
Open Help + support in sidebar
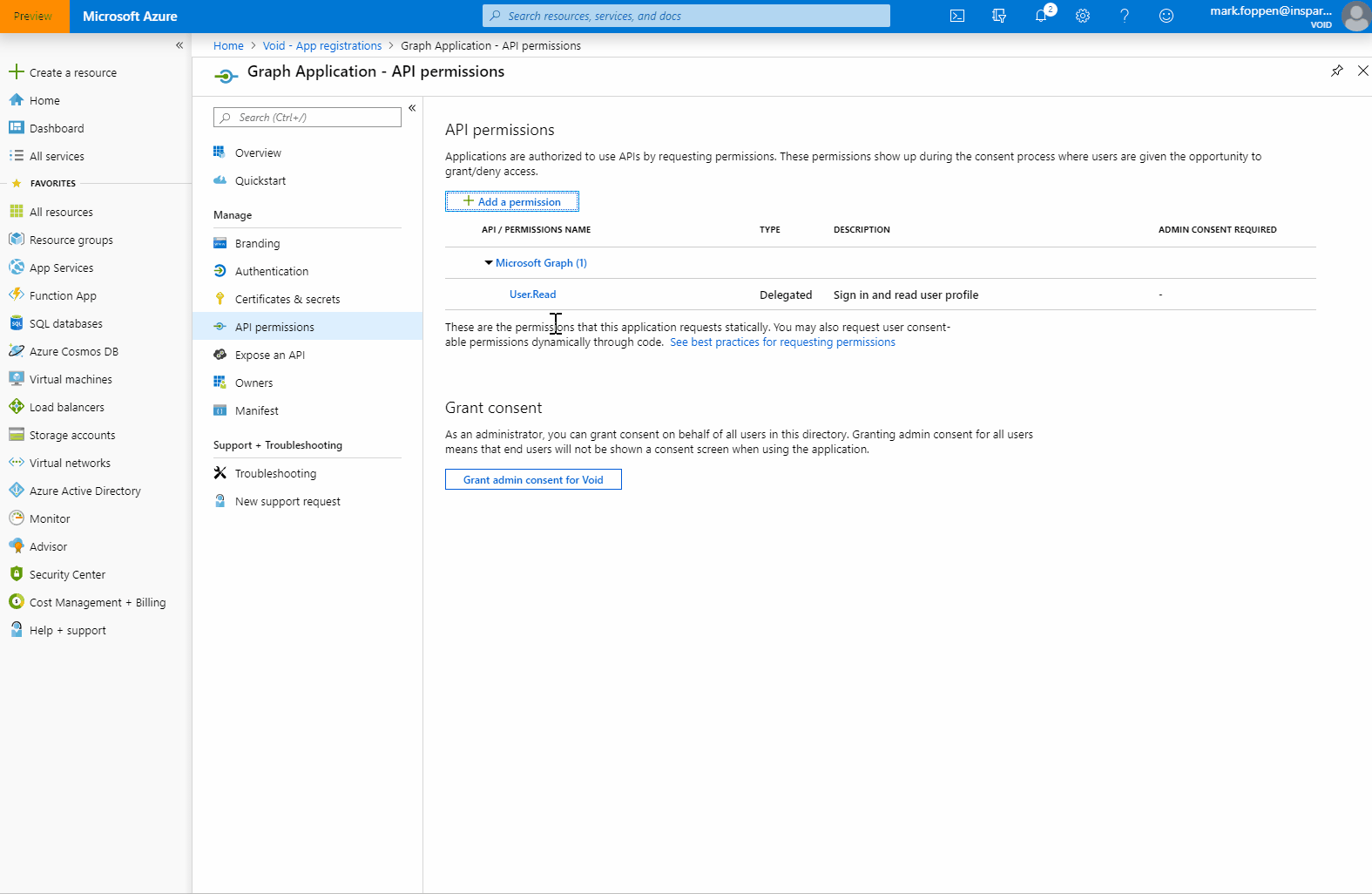(x=68, y=630)
